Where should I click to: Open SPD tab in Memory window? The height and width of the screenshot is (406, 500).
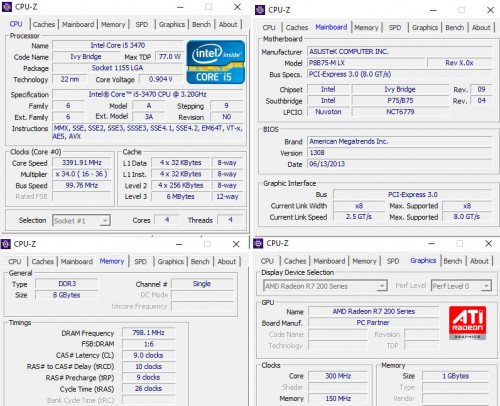pyautogui.click(x=141, y=261)
